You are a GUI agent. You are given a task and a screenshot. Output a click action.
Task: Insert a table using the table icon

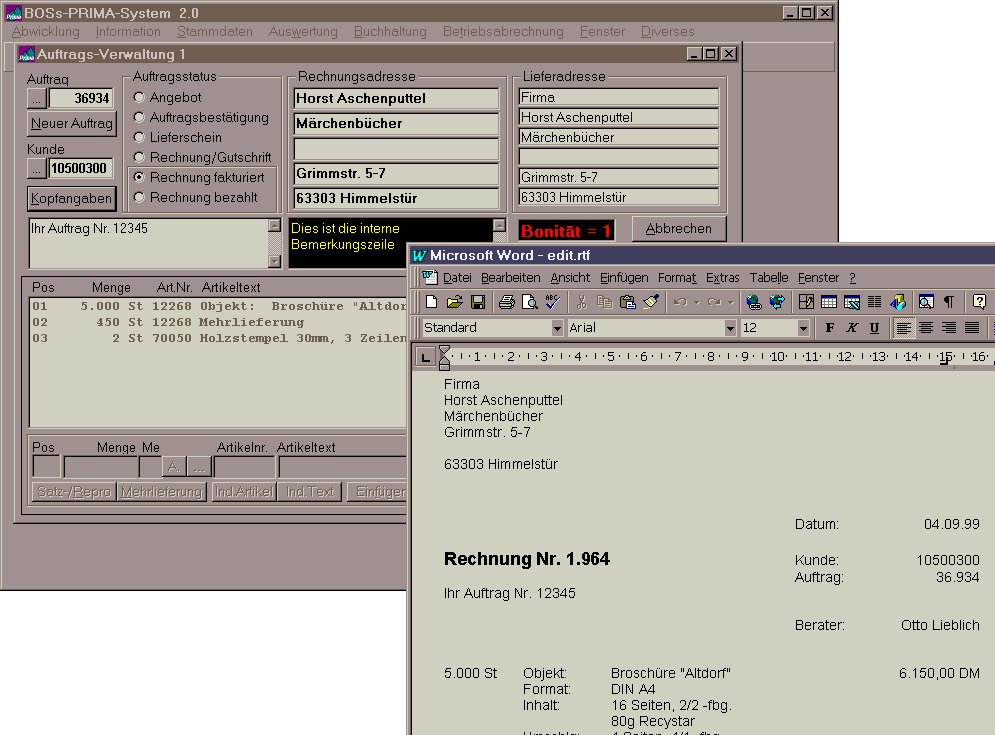(828, 302)
